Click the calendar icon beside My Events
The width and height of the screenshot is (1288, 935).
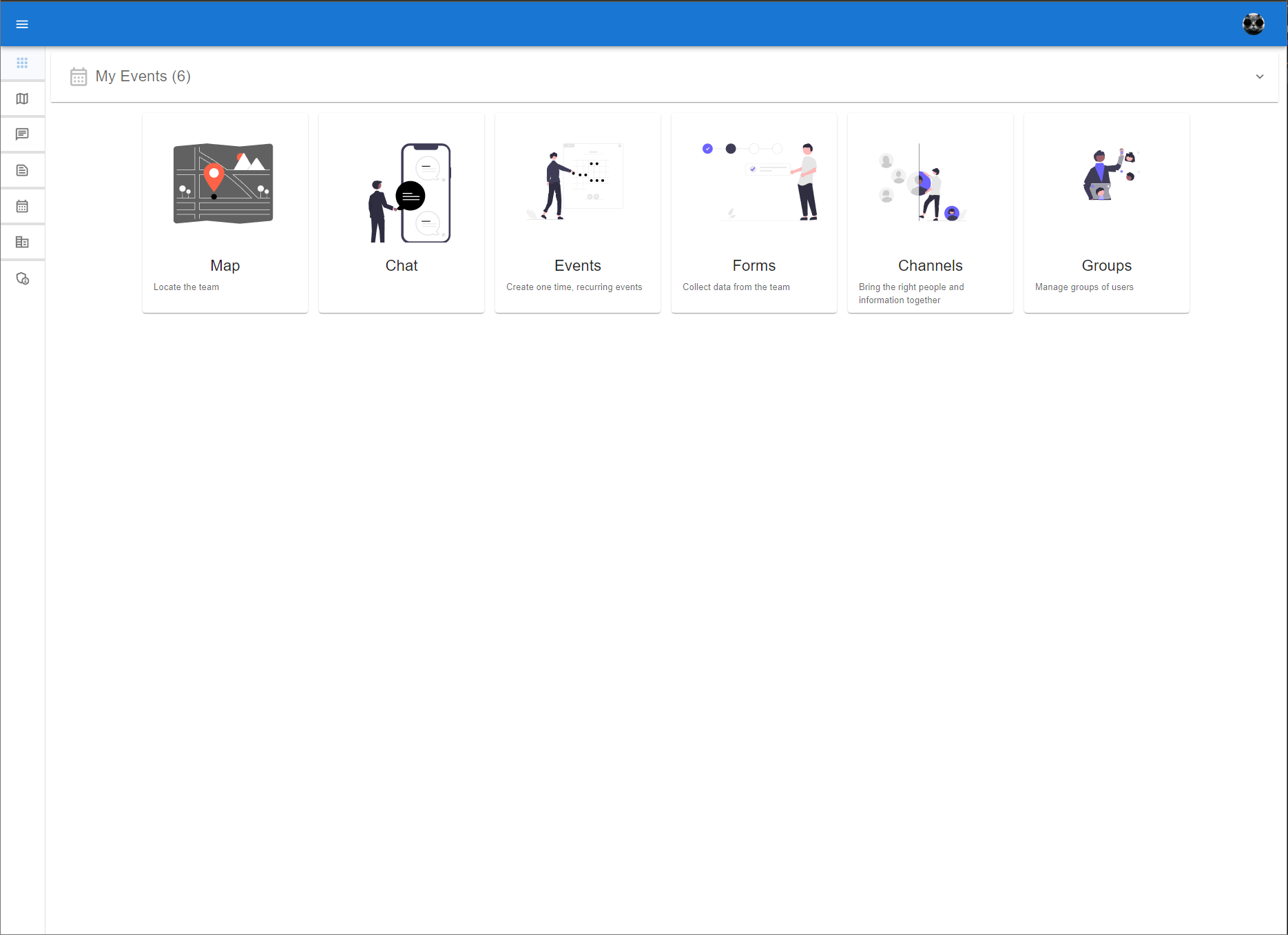point(79,76)
